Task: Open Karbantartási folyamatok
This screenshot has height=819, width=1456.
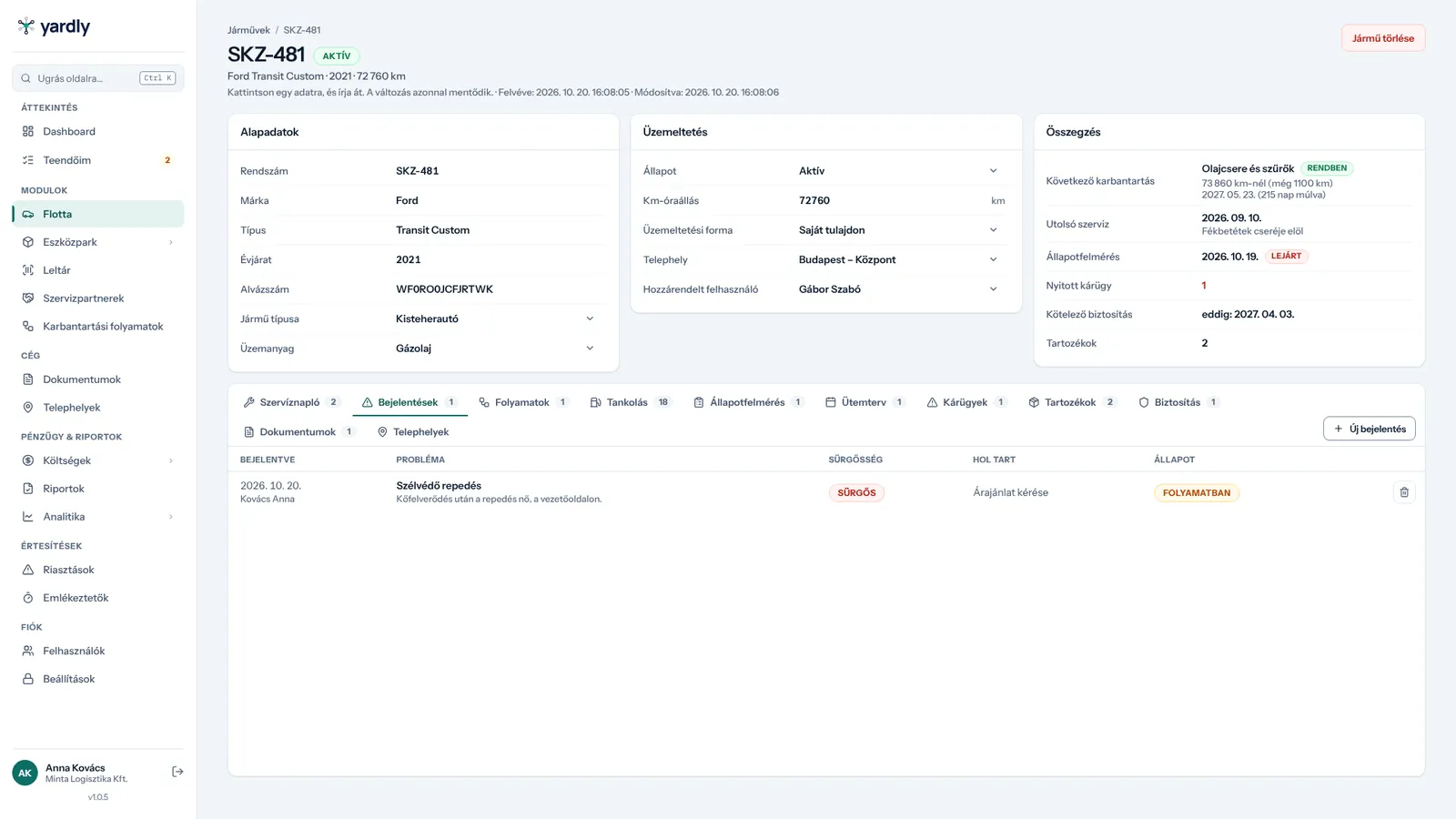Action: click(x=98, y=327)
